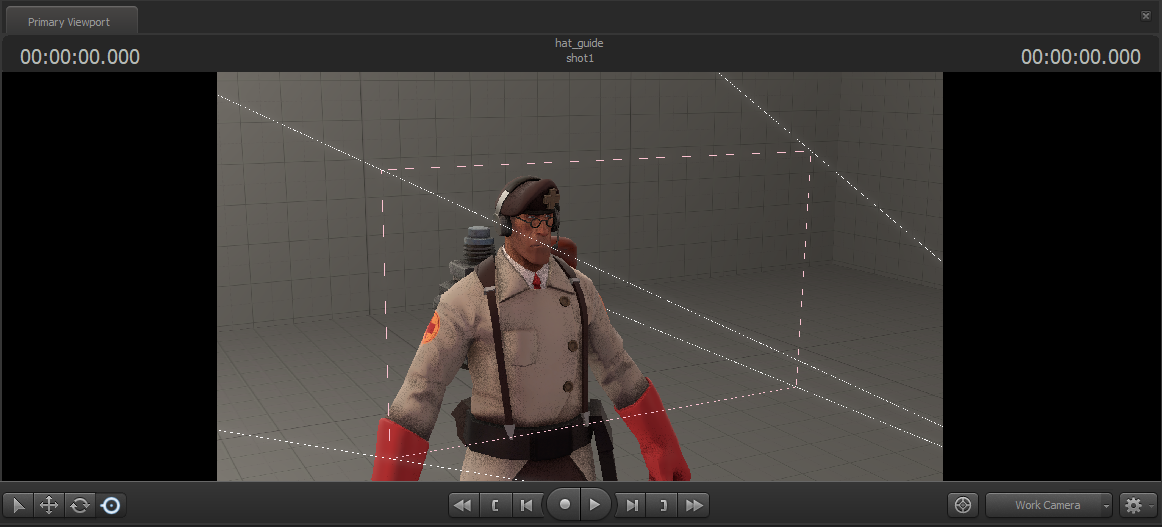Fast forward to the next shot
1162x527 pixels.
[x=694, y=506]
